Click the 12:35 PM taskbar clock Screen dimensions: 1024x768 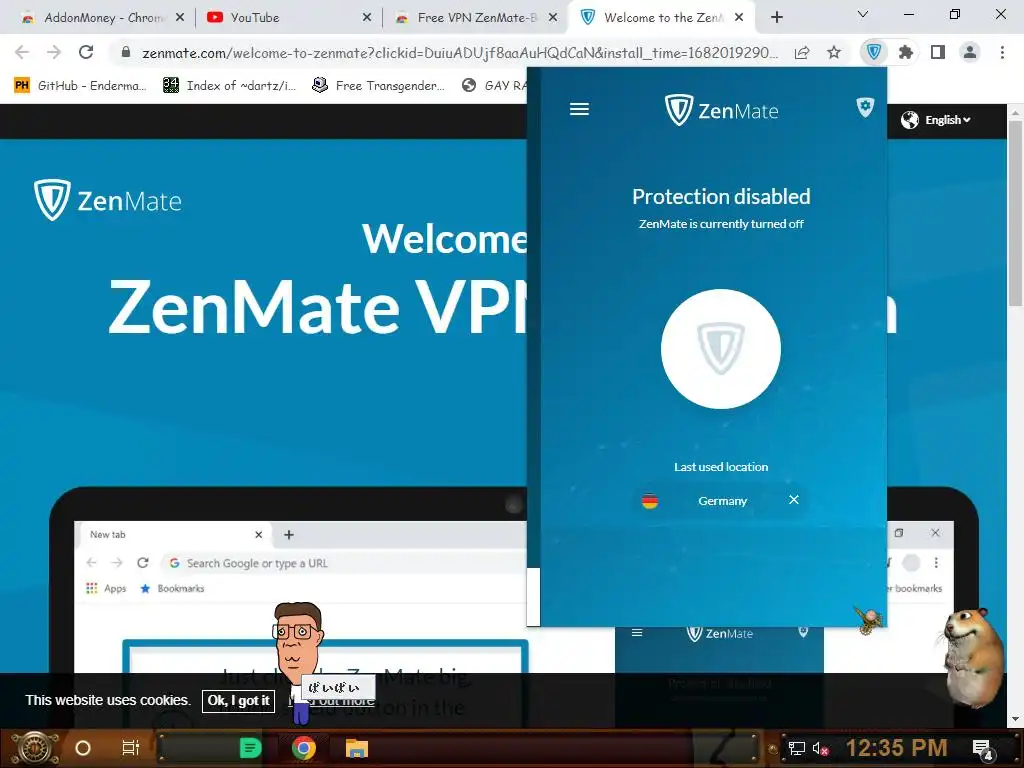pyautogui.click(x=896, y=748)
